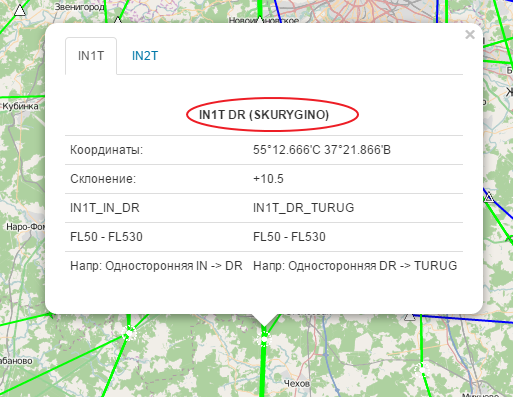
Task: Select the waypoint marker under popup pointer
Action: (264, 339)
